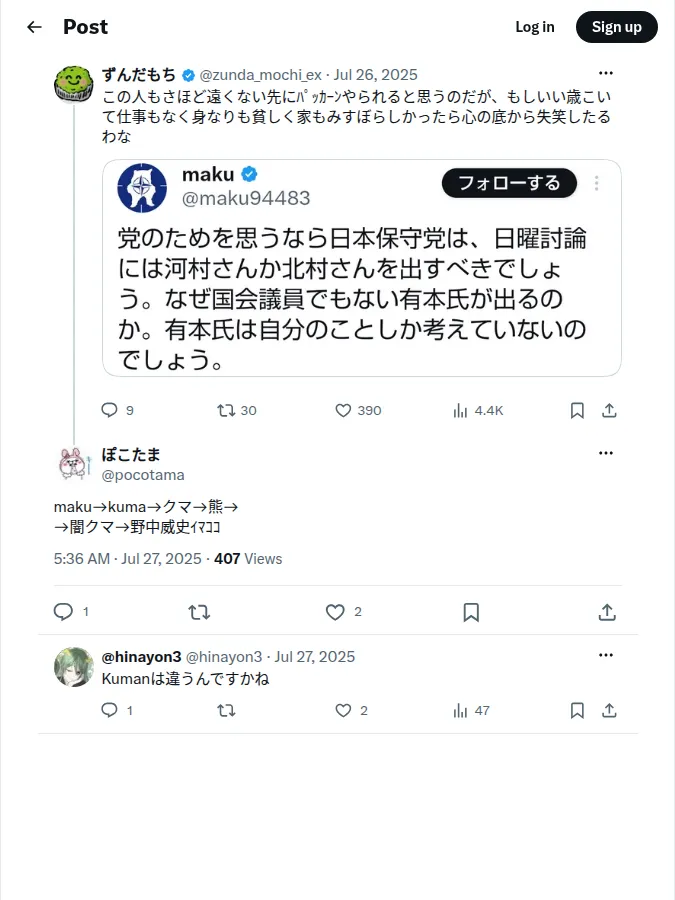Click the フォローする button in maku's card

tap(509, 183)
